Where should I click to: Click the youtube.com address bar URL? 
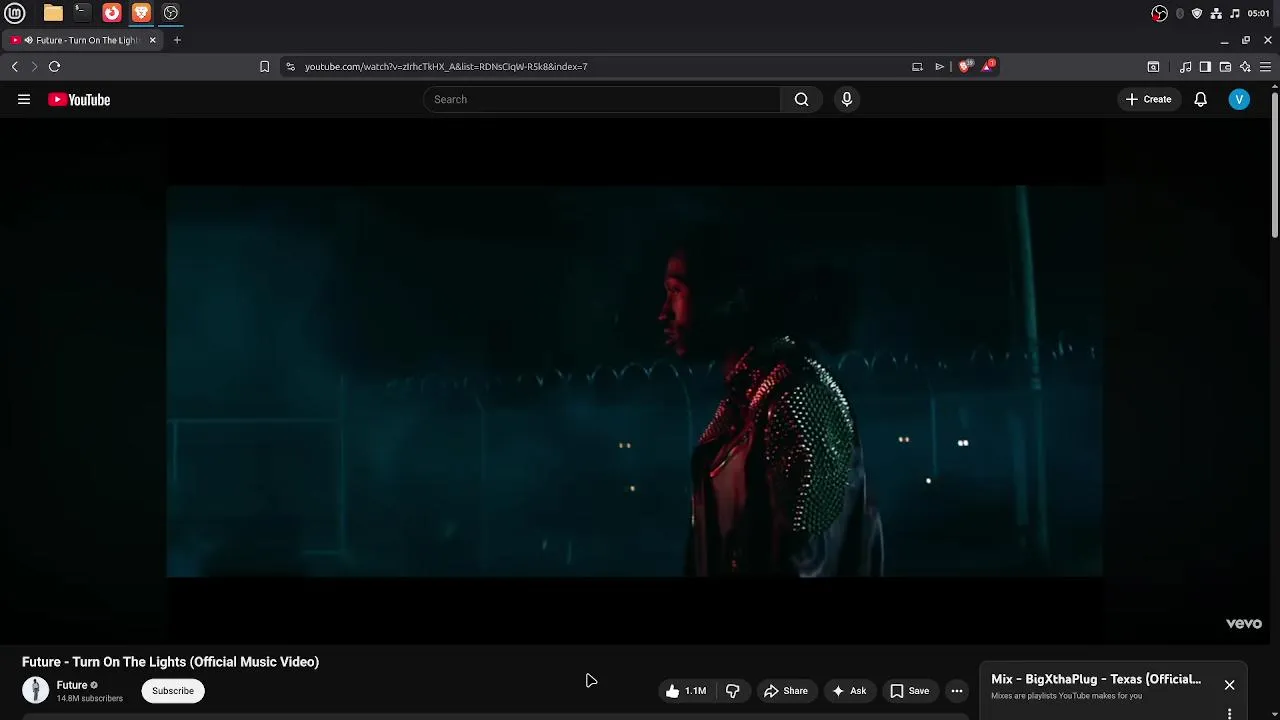[446, 66]
